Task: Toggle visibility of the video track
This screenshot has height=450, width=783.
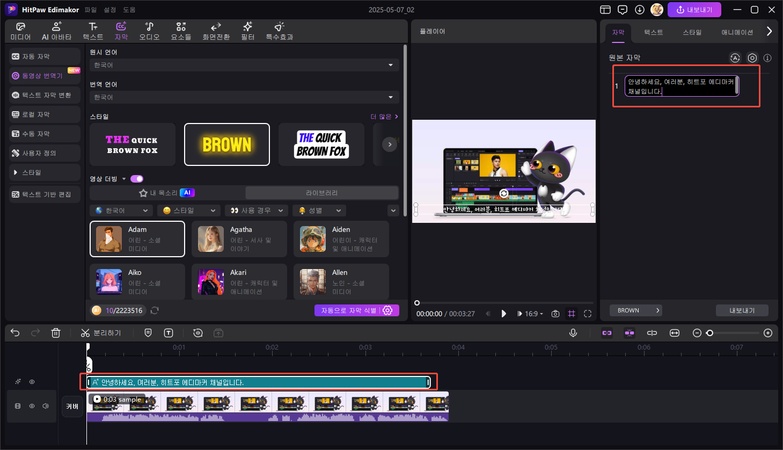Action: (31, 406)
